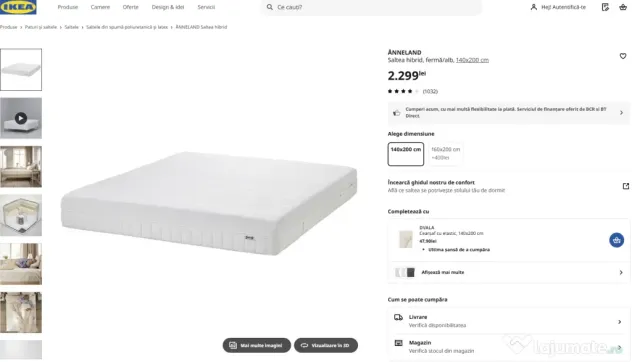
Task: Click the IKEA logo
Action: [x=18, y=7]
